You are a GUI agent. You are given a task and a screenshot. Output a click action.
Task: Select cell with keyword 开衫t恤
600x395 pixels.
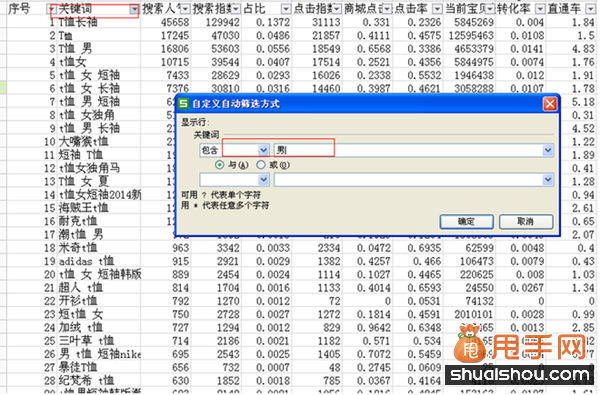pyautogui.click(x=99, y=301)
